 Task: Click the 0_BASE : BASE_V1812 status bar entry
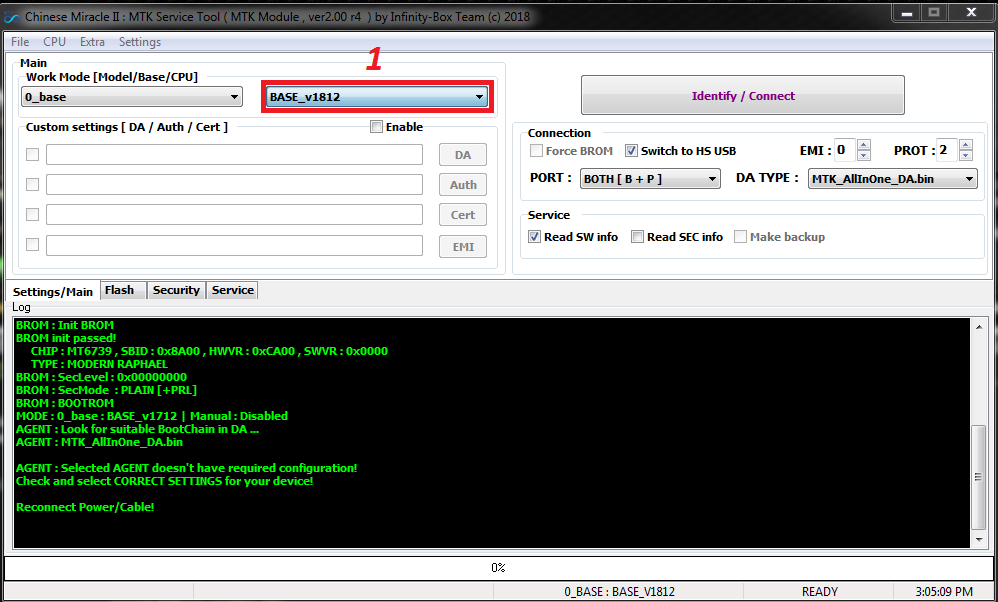pos(619,592)
